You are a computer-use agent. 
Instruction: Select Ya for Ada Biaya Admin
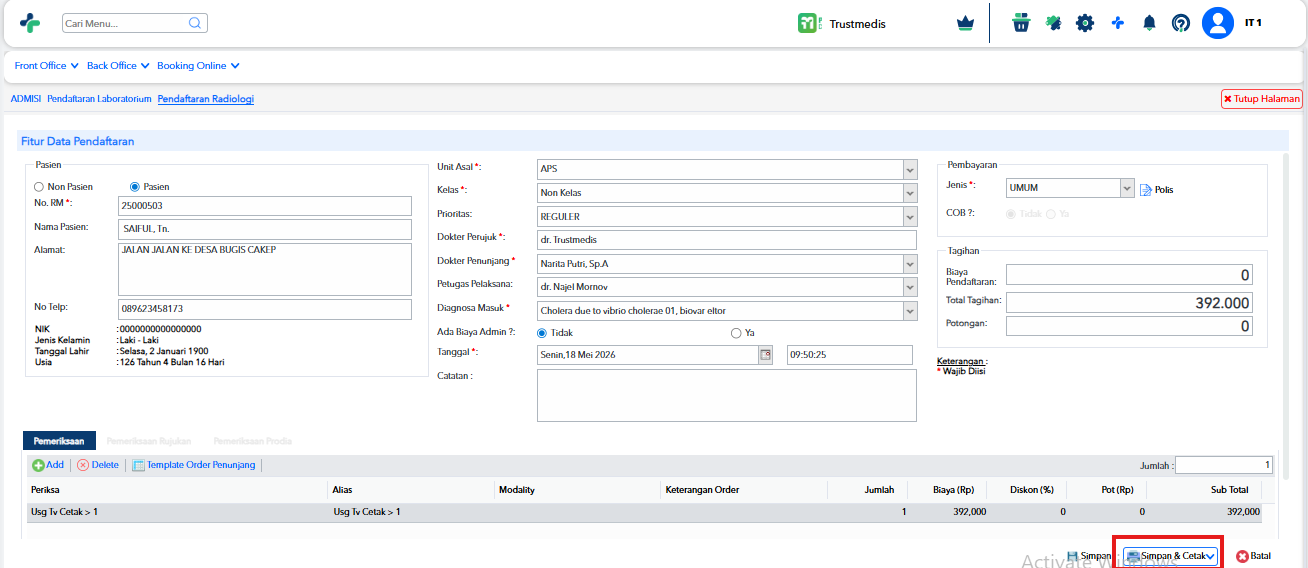click(736, 333)
